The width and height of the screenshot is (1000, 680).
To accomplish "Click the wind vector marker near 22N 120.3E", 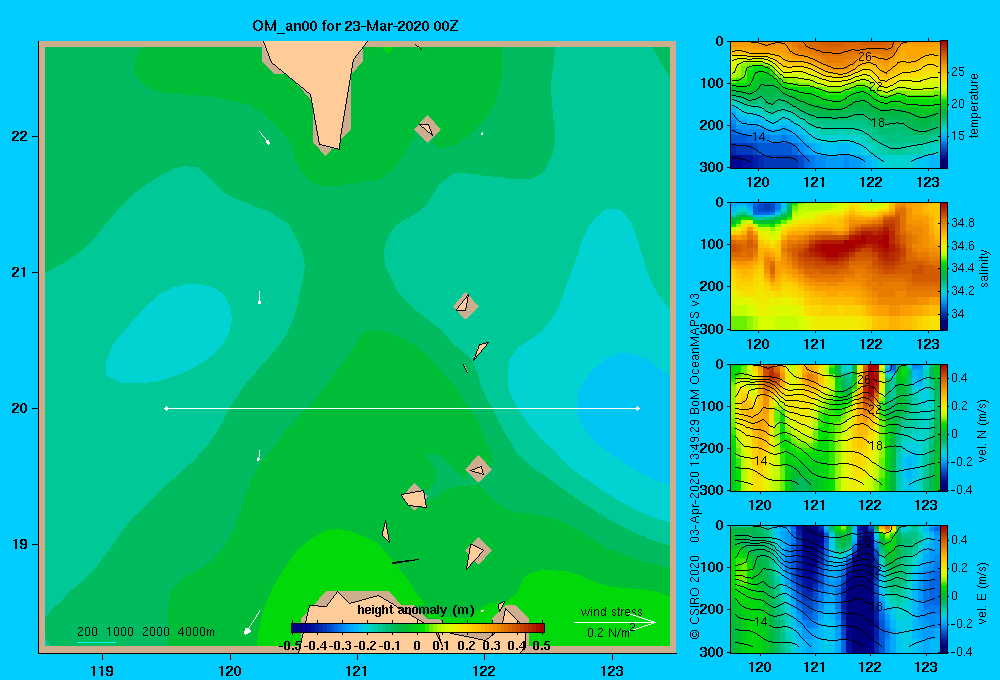I will (x=264, y=137).
